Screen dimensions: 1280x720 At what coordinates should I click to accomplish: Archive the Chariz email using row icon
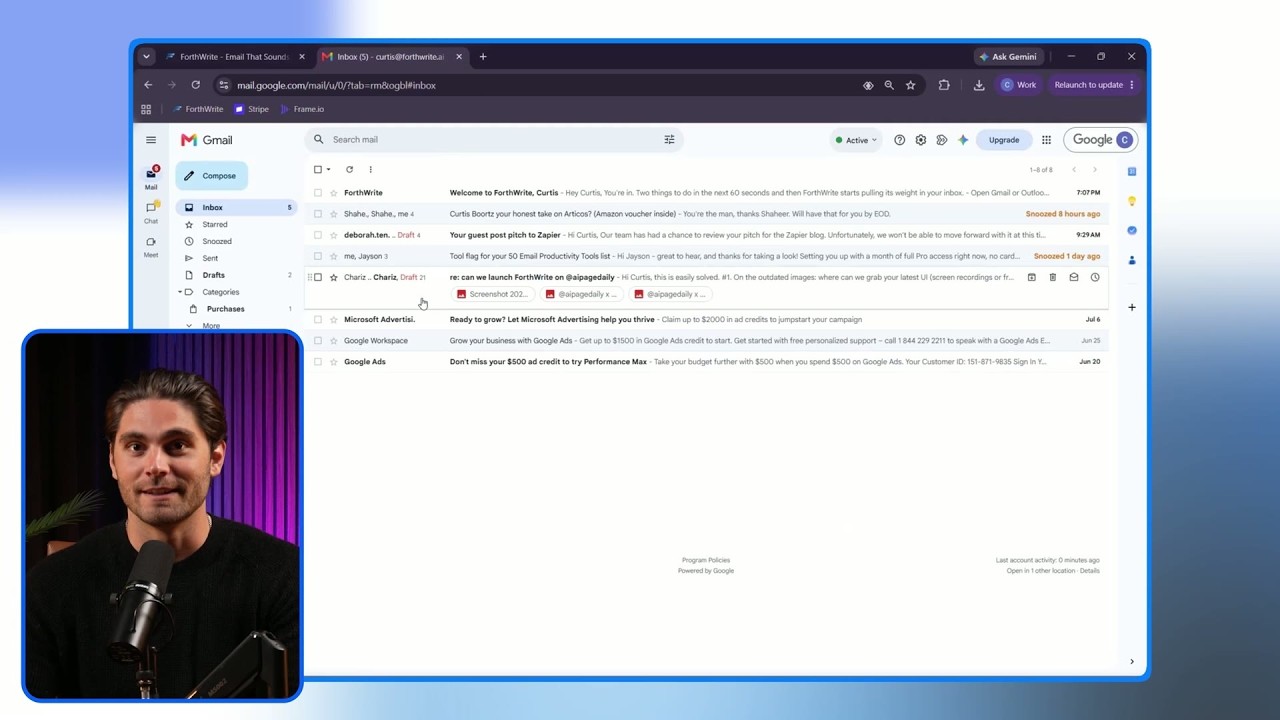click(x=1031, y=277)
